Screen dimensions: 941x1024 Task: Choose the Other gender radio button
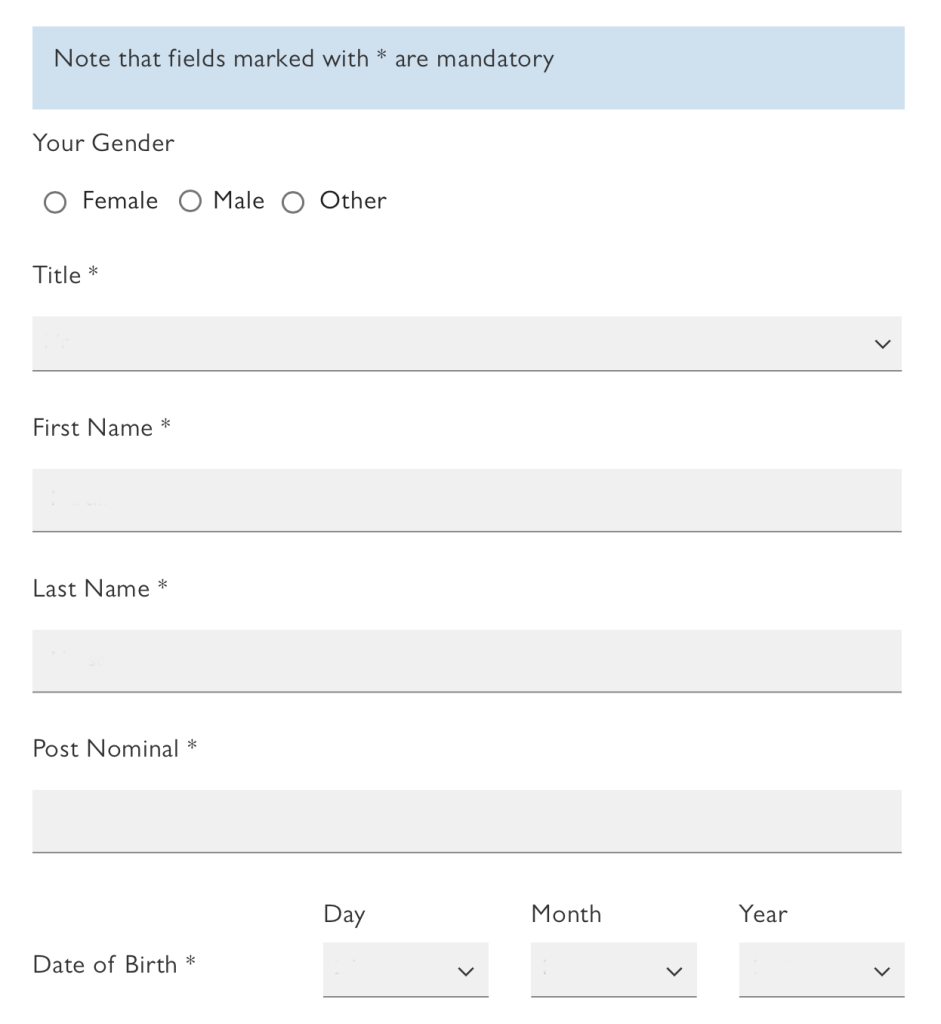click(293, 203)
